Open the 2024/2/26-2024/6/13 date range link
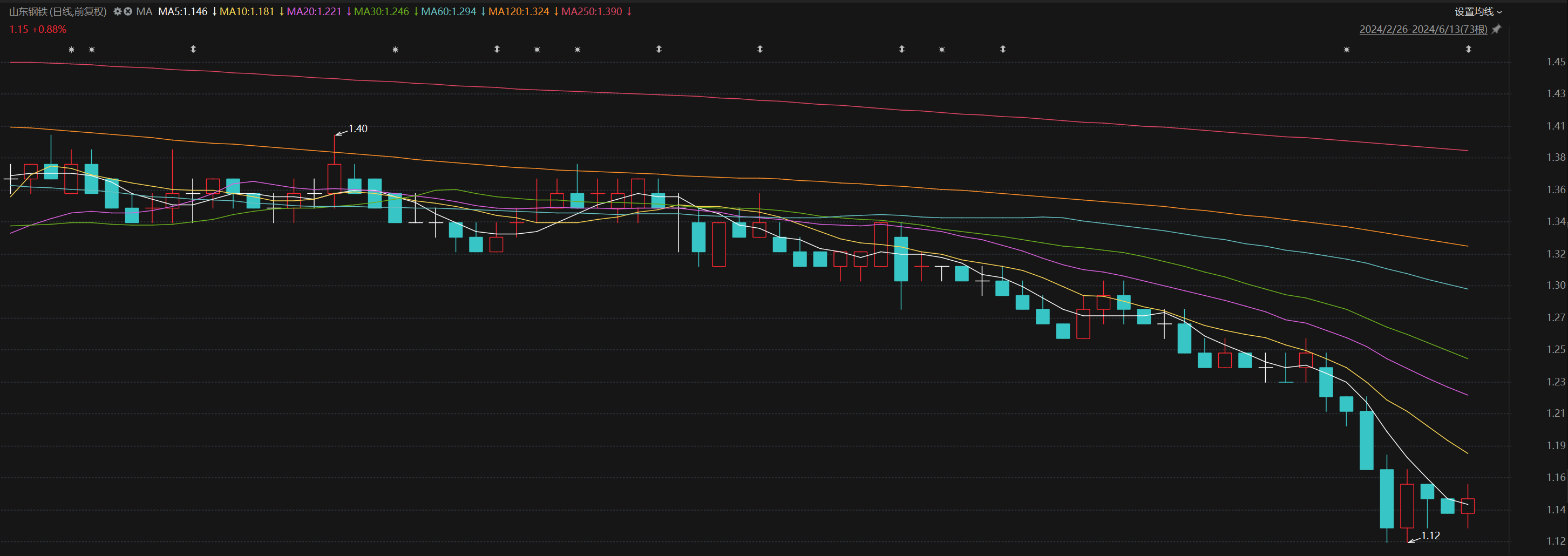The height and width of the screenshot is (556, 1568). click(x=1422, y=29)
